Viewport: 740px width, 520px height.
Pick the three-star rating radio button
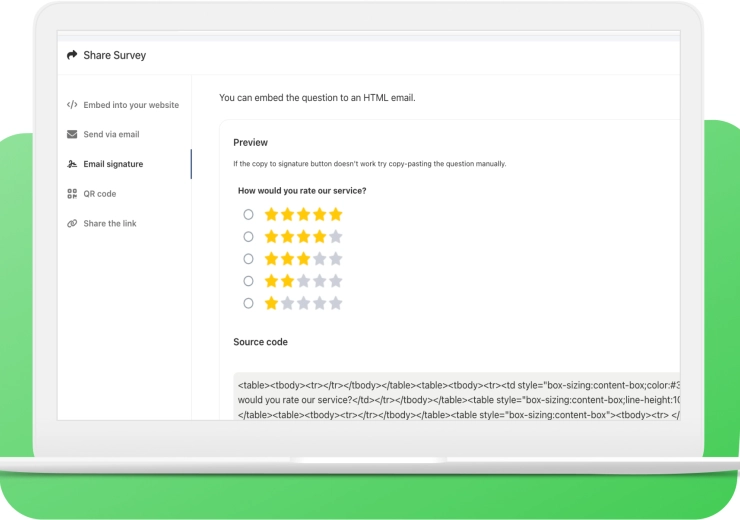[x=248, y=259]
